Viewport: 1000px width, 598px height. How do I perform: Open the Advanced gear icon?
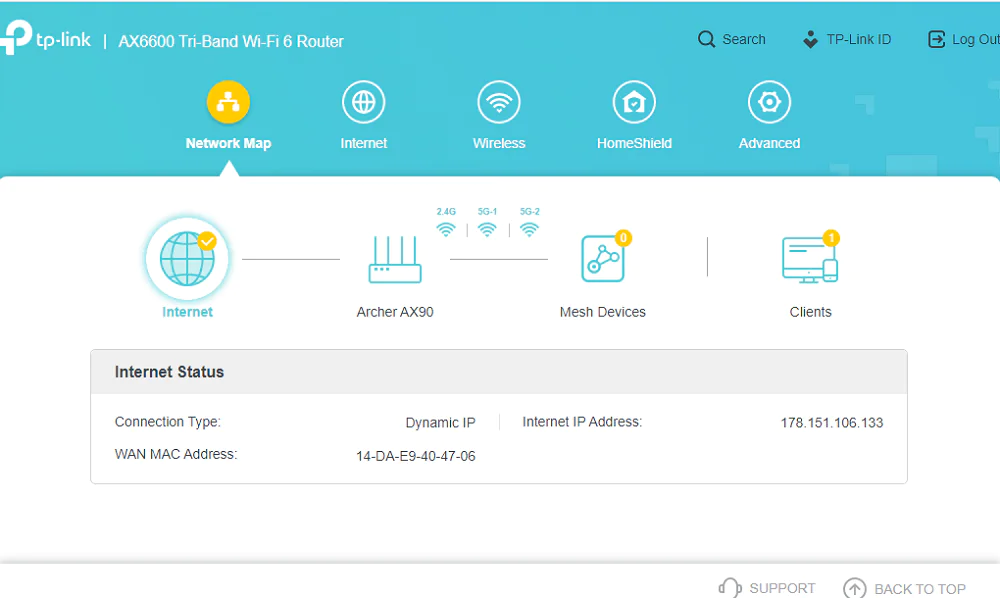769,102
